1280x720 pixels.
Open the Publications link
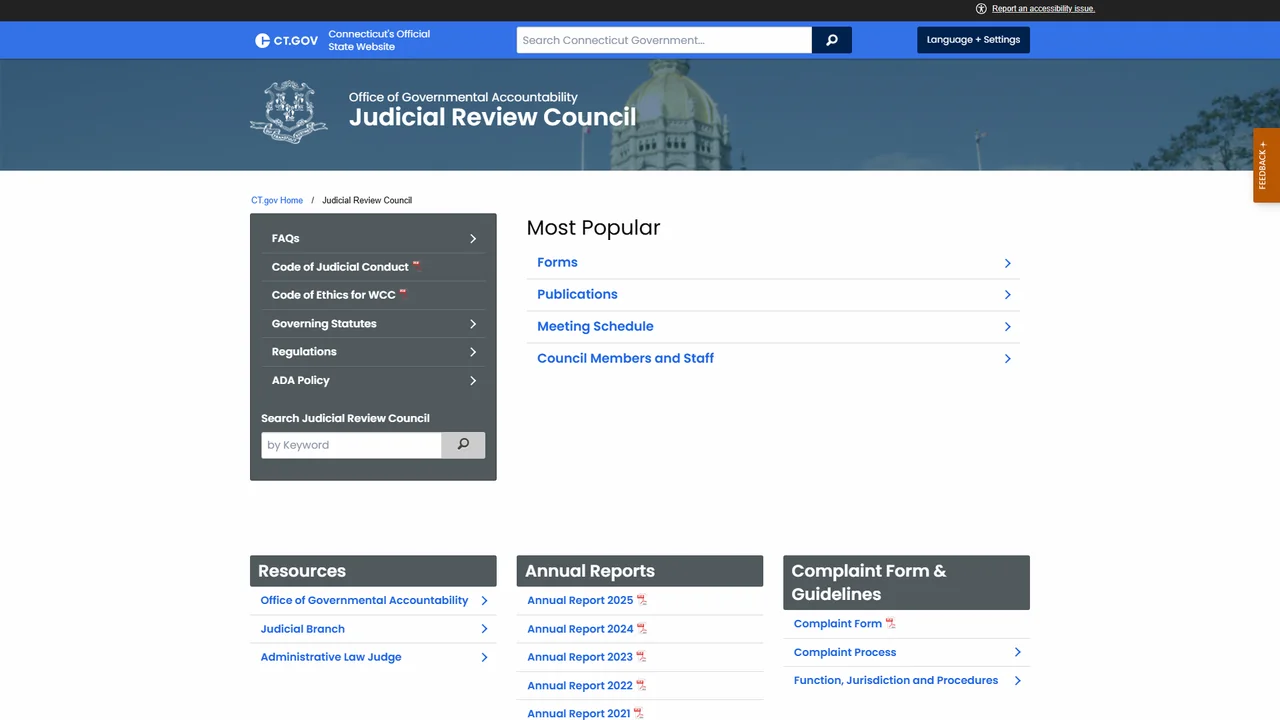coord(577,294)
